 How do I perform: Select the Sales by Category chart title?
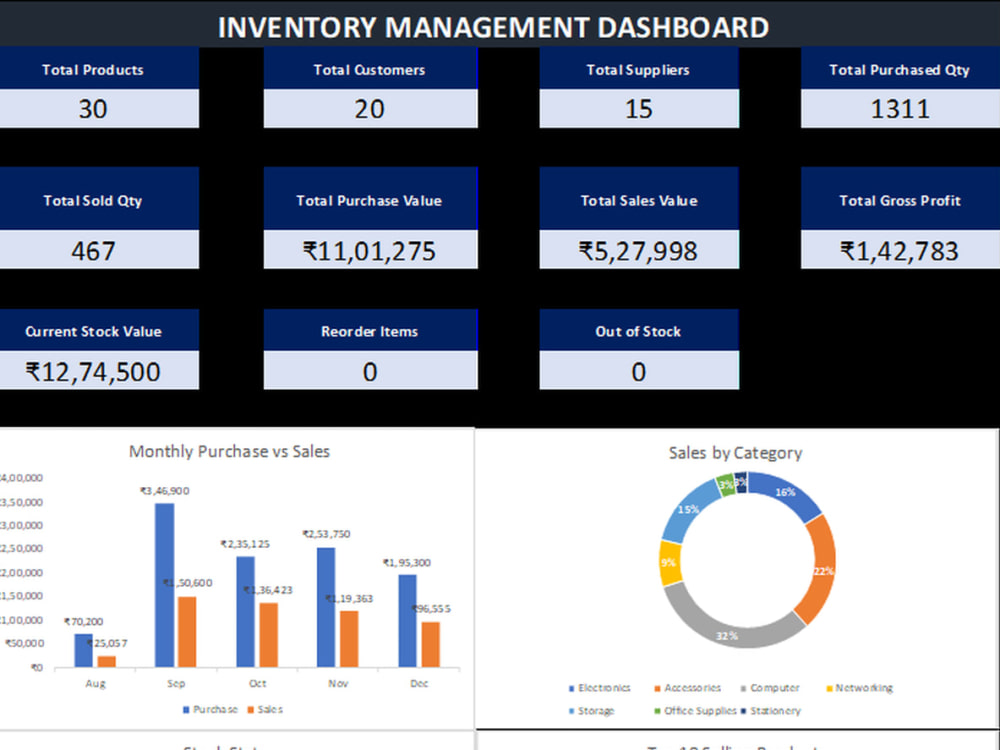(735, 452)
